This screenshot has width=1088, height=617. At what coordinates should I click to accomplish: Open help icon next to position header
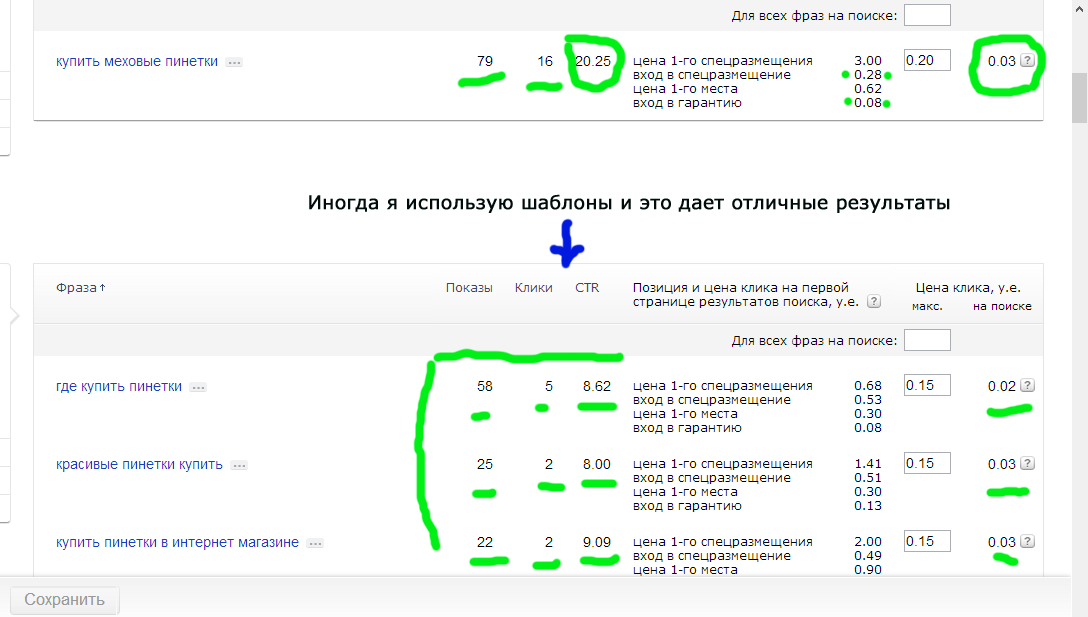874,301
